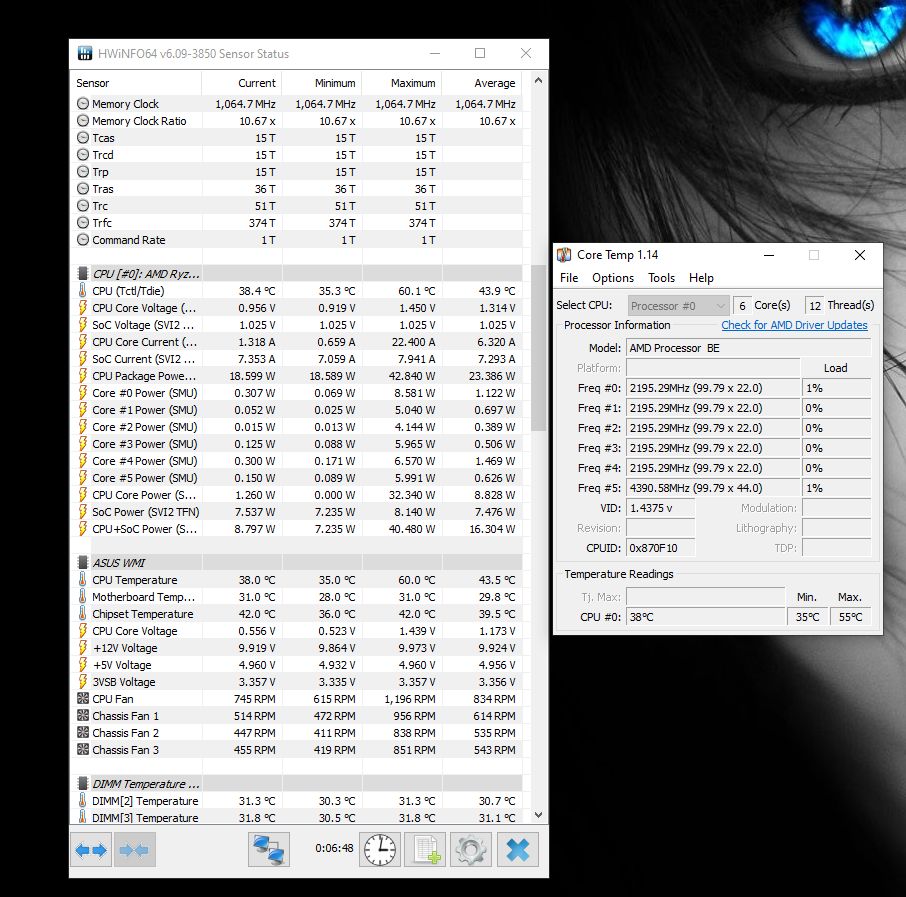Click the Thread(s) count field showing 12
The height and width of the screenshot is (897, 906).
coord(814,305)
